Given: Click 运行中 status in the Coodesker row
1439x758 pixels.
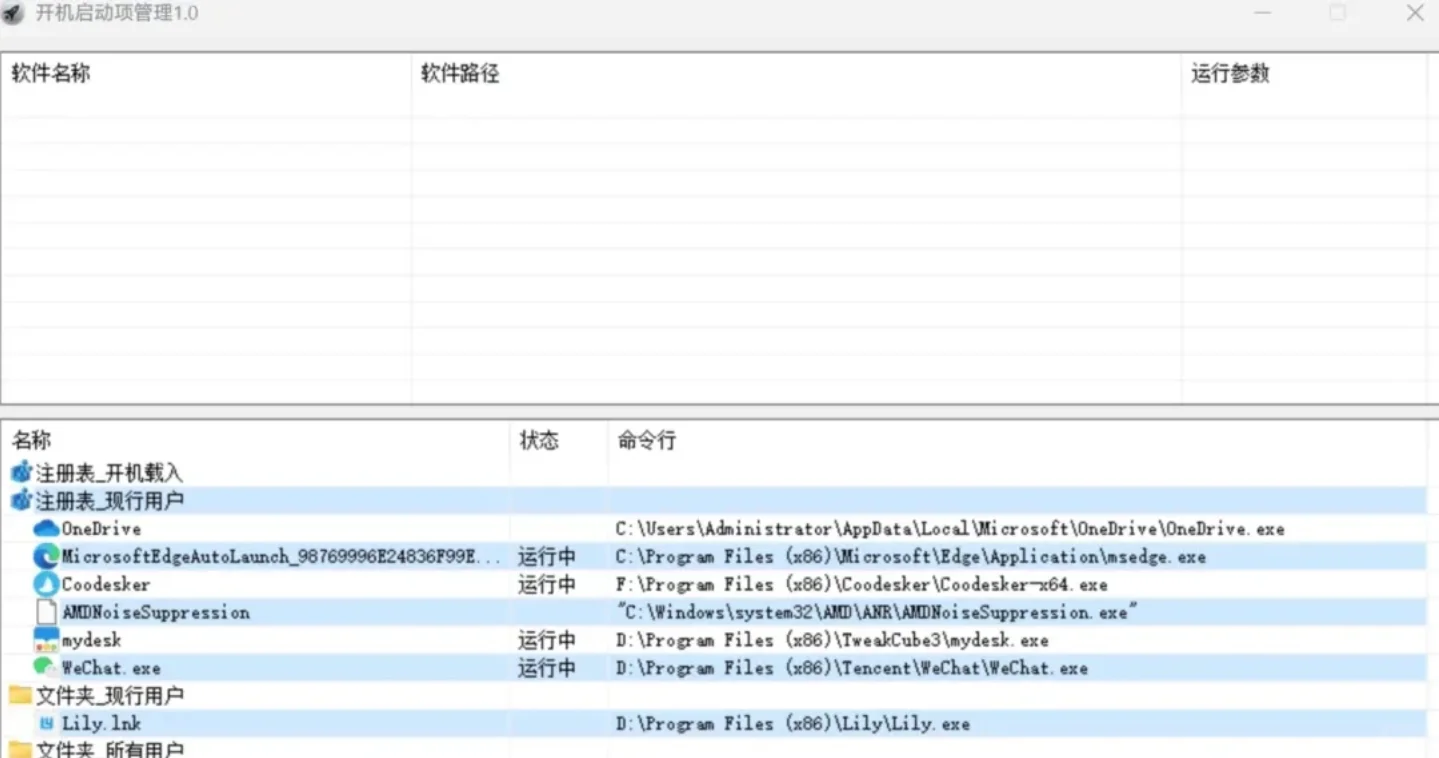Looking at the screenshot, I should coord(547,584).
